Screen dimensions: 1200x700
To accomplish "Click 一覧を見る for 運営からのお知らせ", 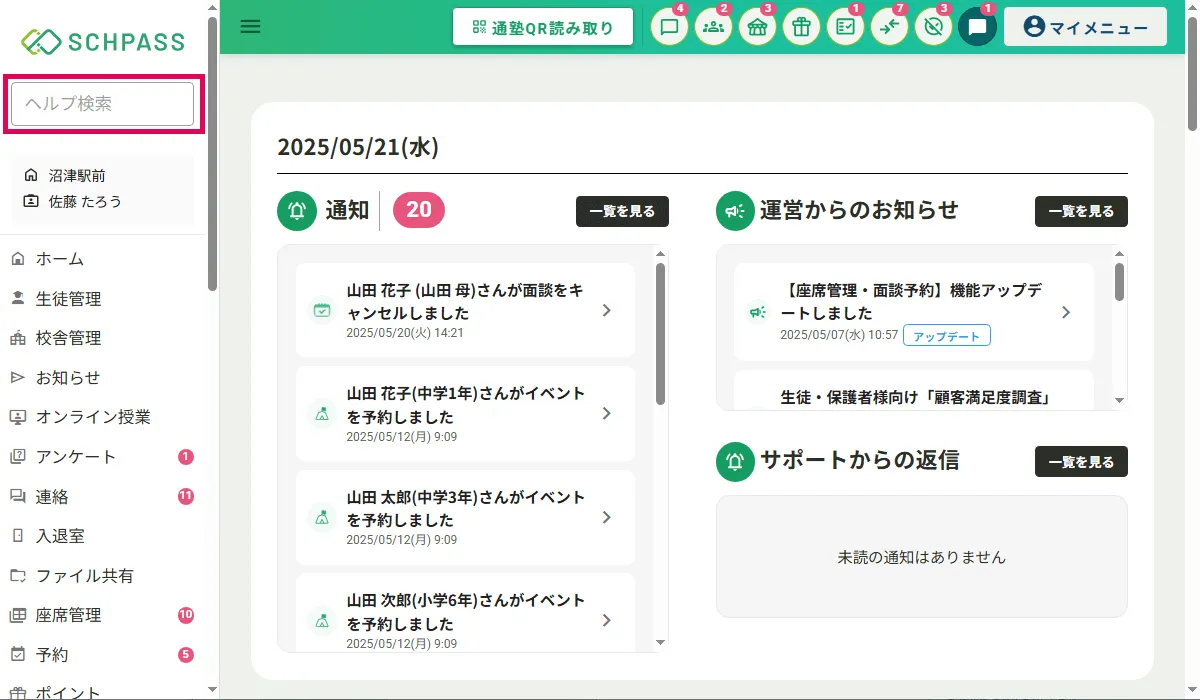I will [x=1081, y=211].
